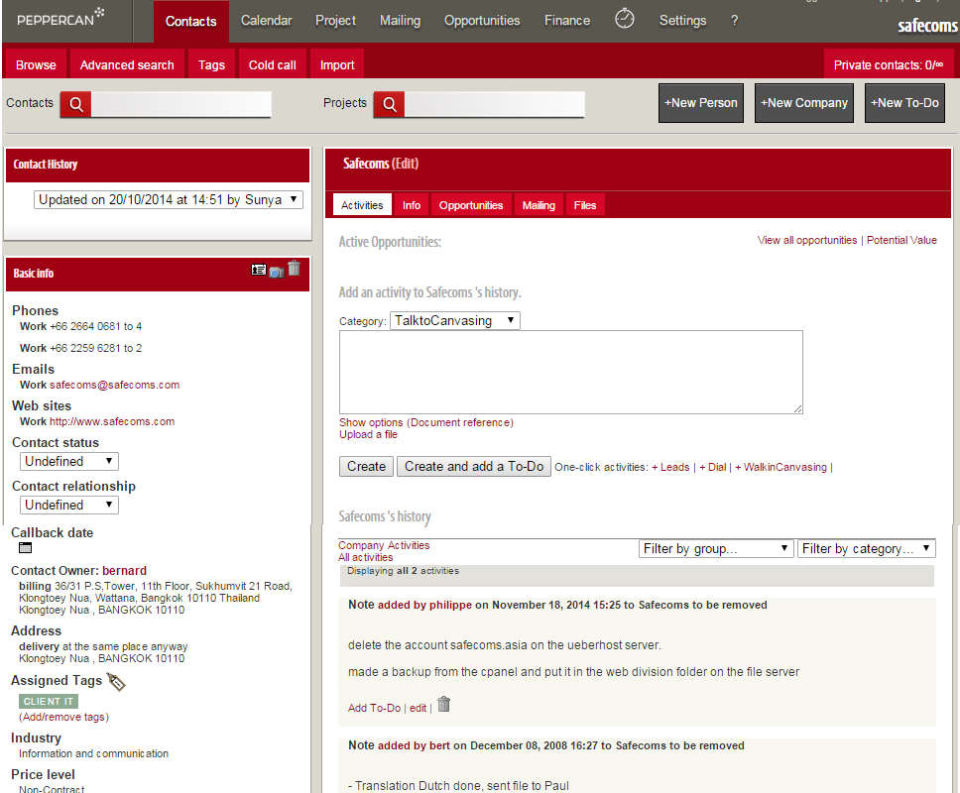Click edit link under philippe note

click(x=418, y=708)
